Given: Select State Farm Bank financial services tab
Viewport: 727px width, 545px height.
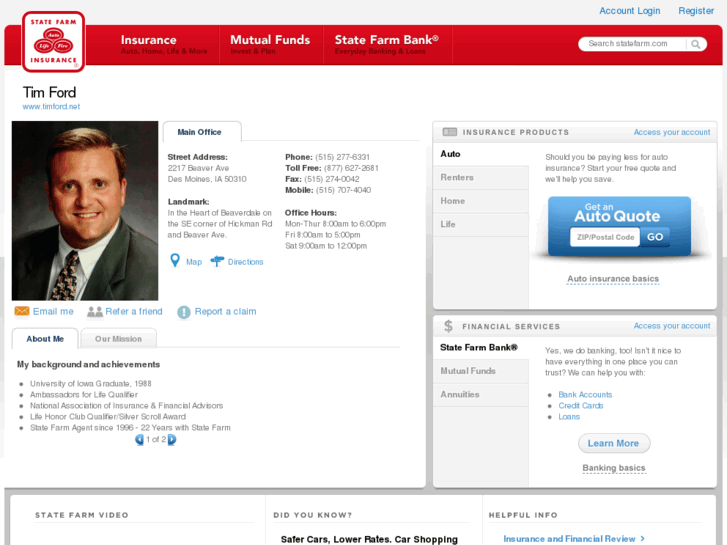Looking at the screenshot, I should tap(481, 347).
